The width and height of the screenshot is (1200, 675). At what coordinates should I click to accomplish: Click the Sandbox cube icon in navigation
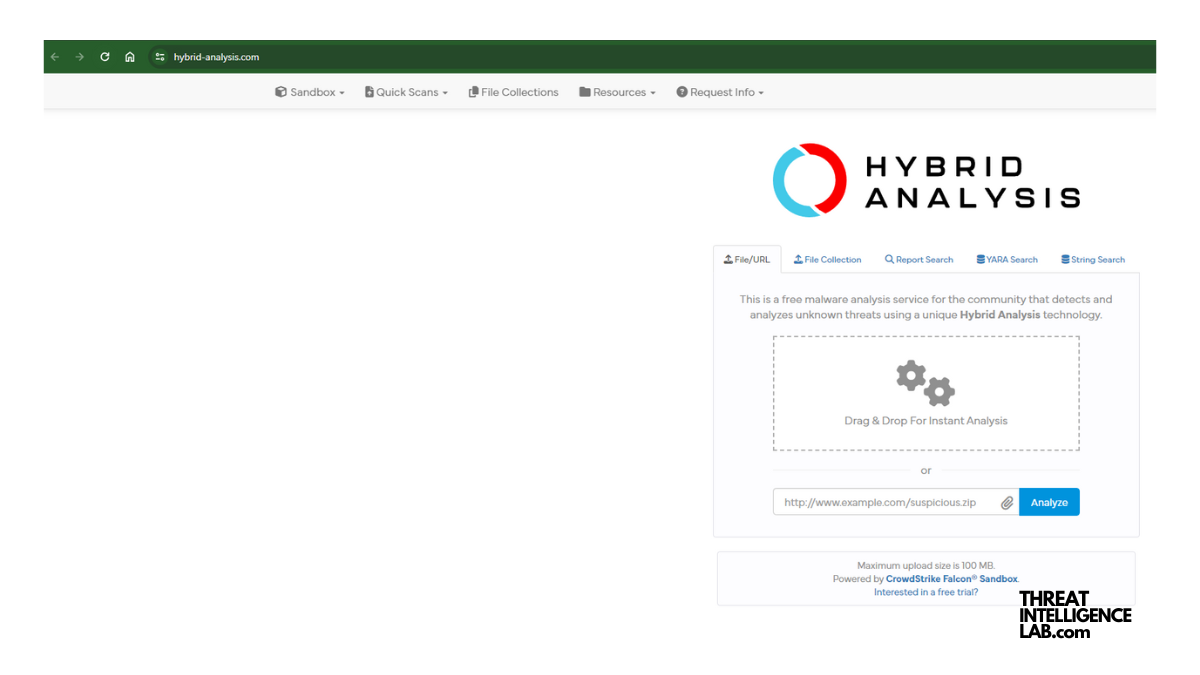[x=281, y=92]
